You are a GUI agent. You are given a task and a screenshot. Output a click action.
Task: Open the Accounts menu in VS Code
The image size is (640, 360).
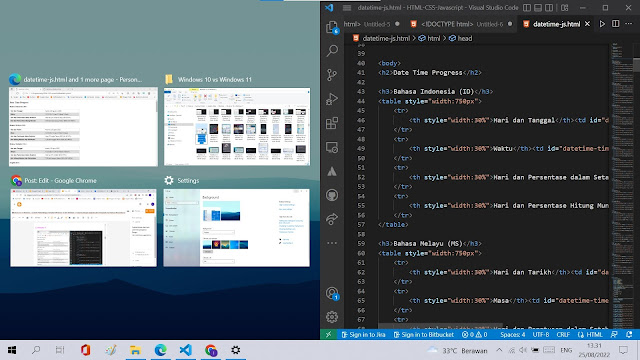[332, 293]
